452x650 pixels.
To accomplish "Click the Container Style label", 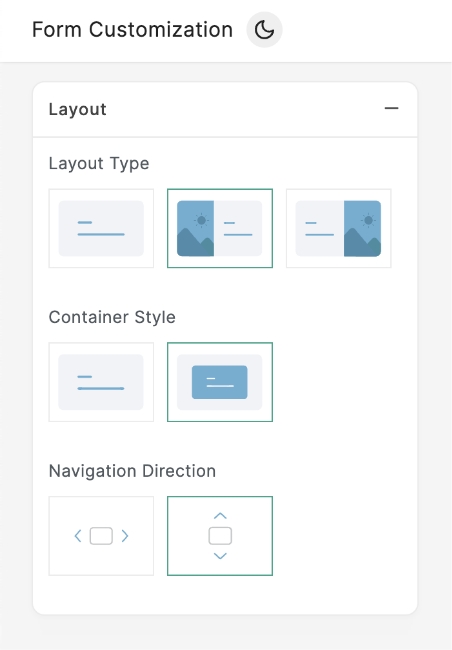I will (x=112, y=317).
